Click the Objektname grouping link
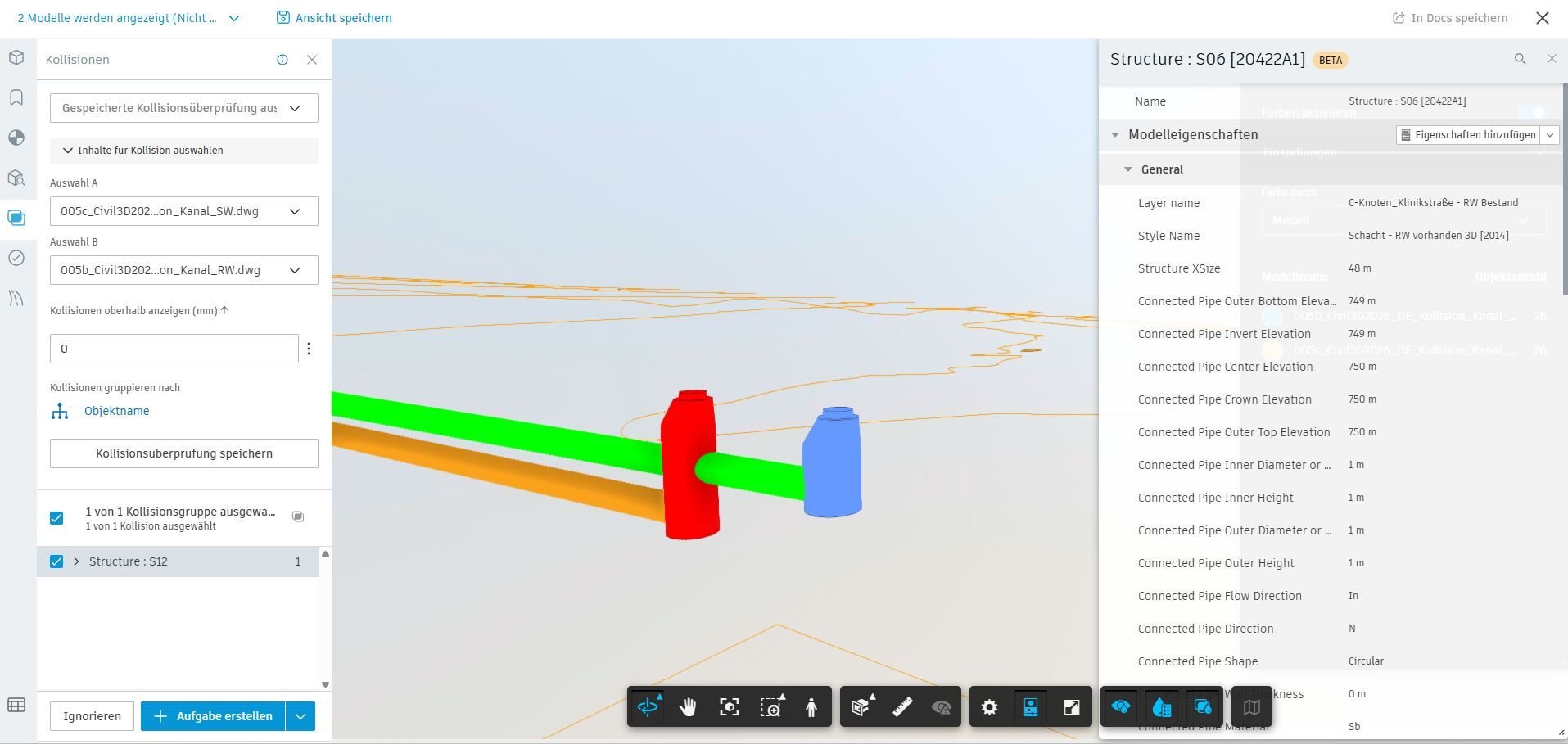This screenshot has height=744, width=1568. coord(117,411)
